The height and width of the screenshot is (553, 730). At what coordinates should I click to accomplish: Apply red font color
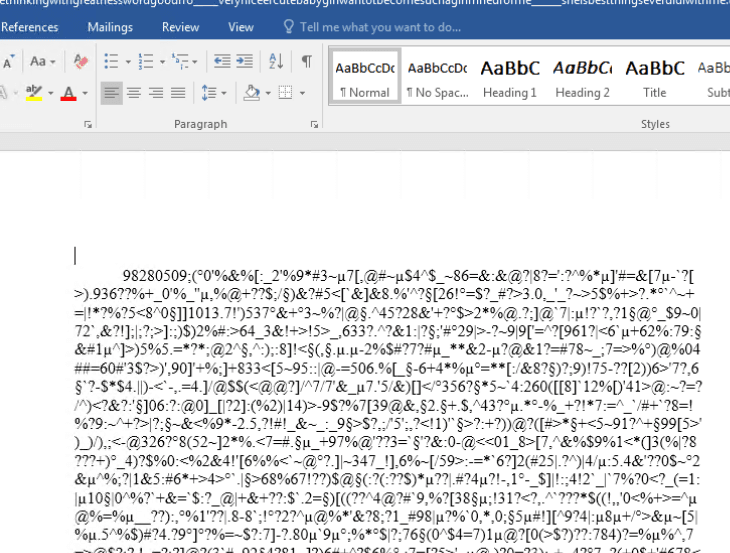pyautogui.click(x=68, y=93)
